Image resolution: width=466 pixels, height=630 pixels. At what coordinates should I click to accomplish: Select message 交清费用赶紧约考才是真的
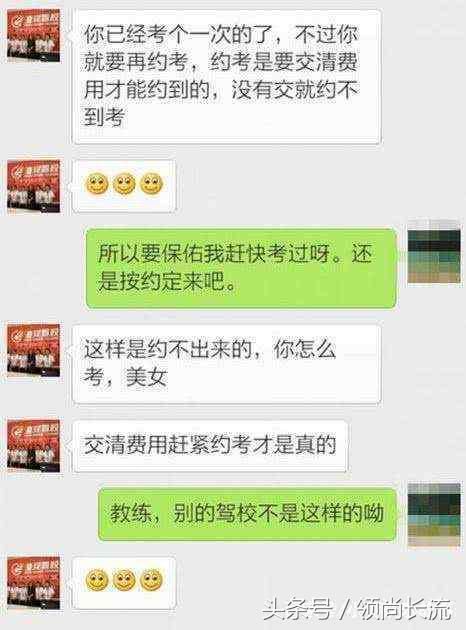[x=210, y=446]
